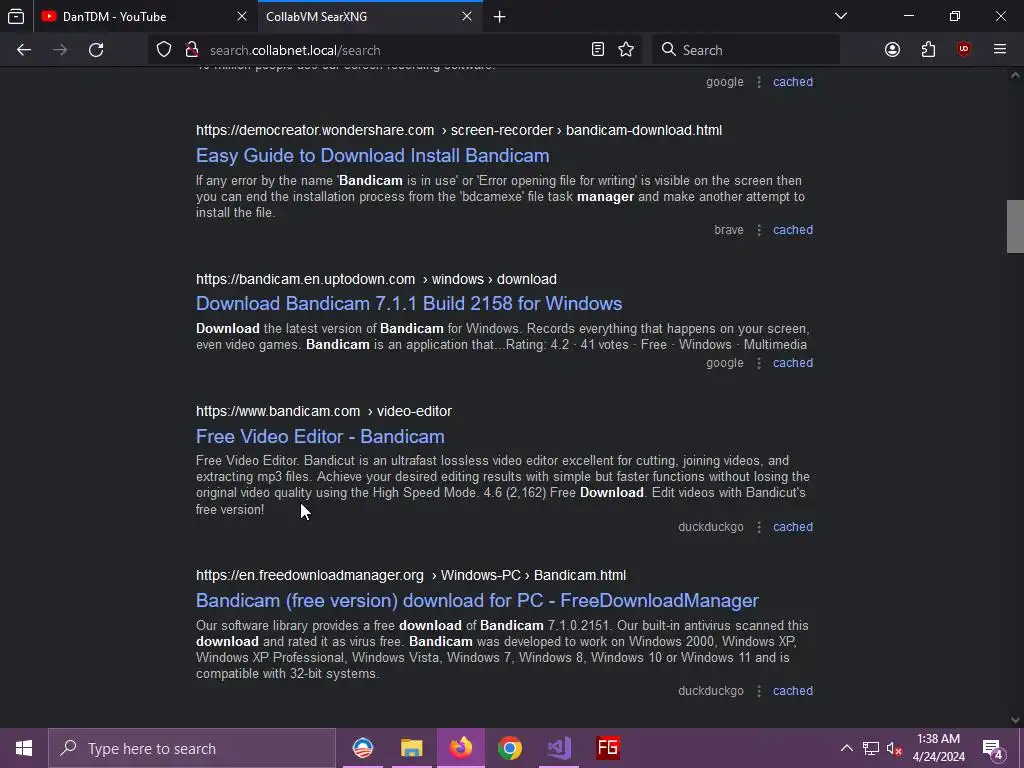Image resolution: width=1024 pixels, height=768 pixels.
Task: Go back to the previous page
Action: tap(24, 50)
